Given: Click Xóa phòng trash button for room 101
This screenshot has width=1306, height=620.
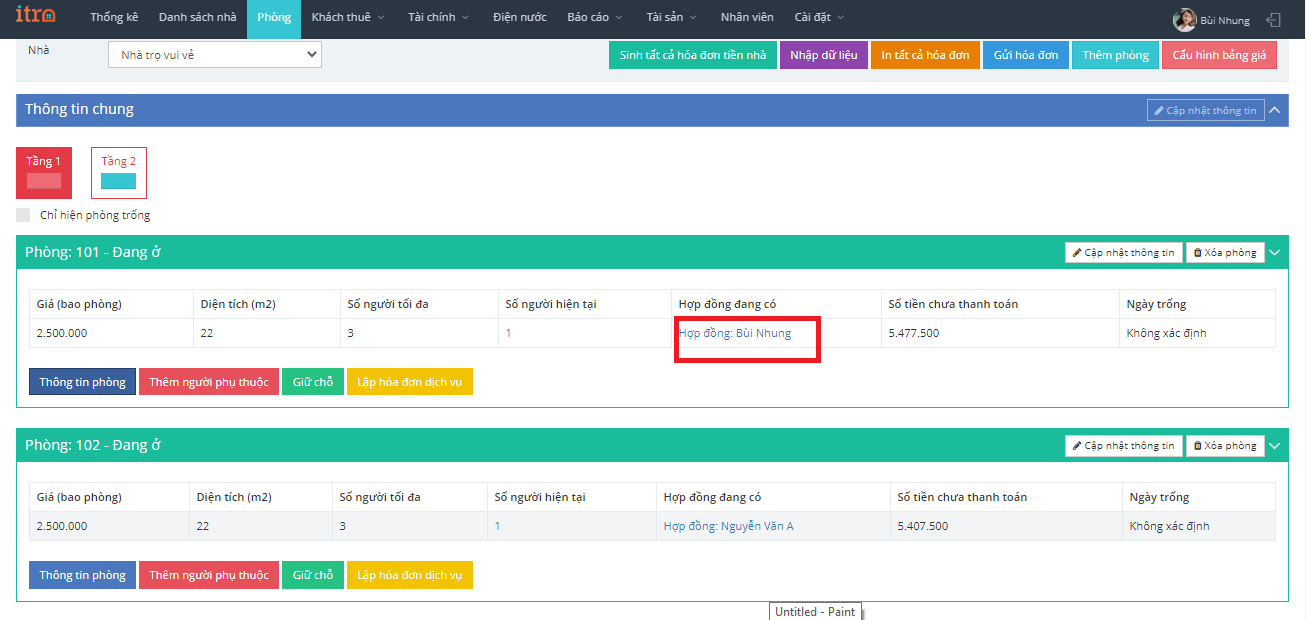Looking at the screenshot, I should [x=1225, y=253].
